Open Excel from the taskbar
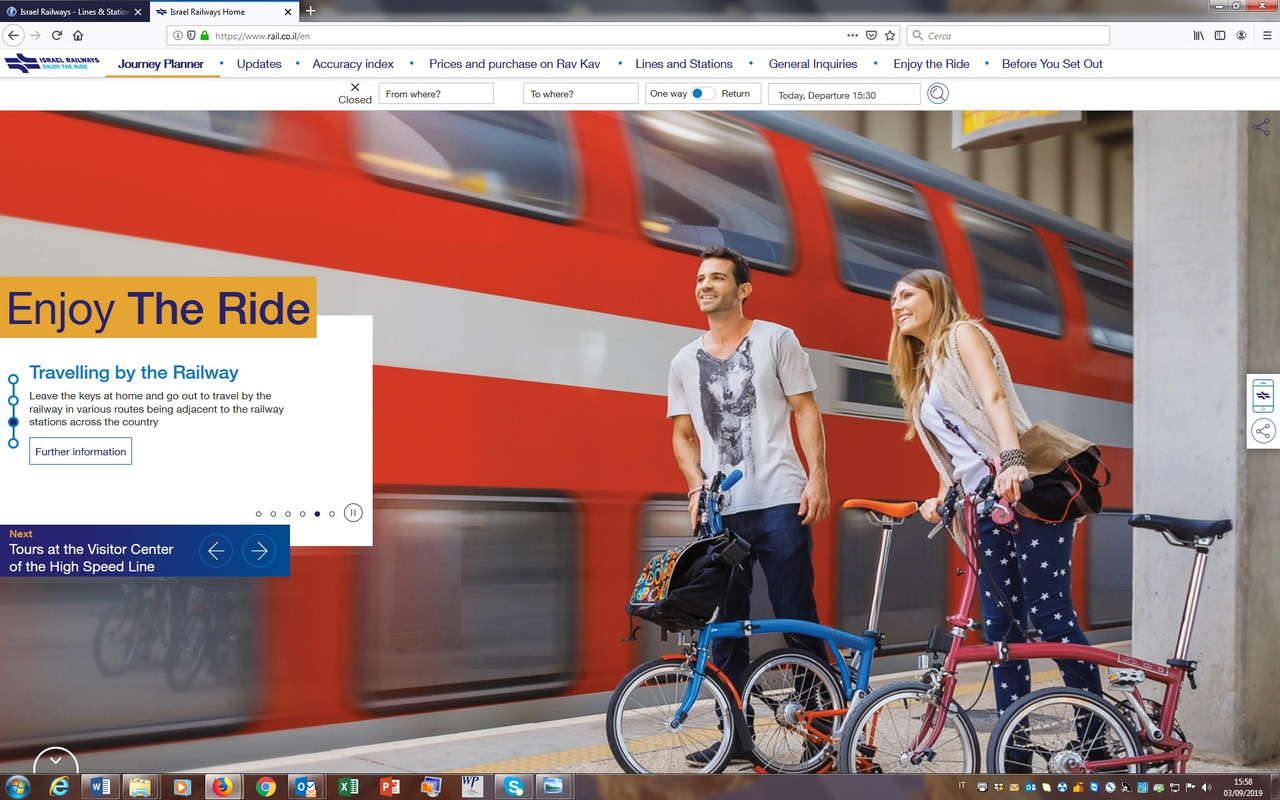The width and height of the screenshot is (1280, 800). tap(348, 787)
